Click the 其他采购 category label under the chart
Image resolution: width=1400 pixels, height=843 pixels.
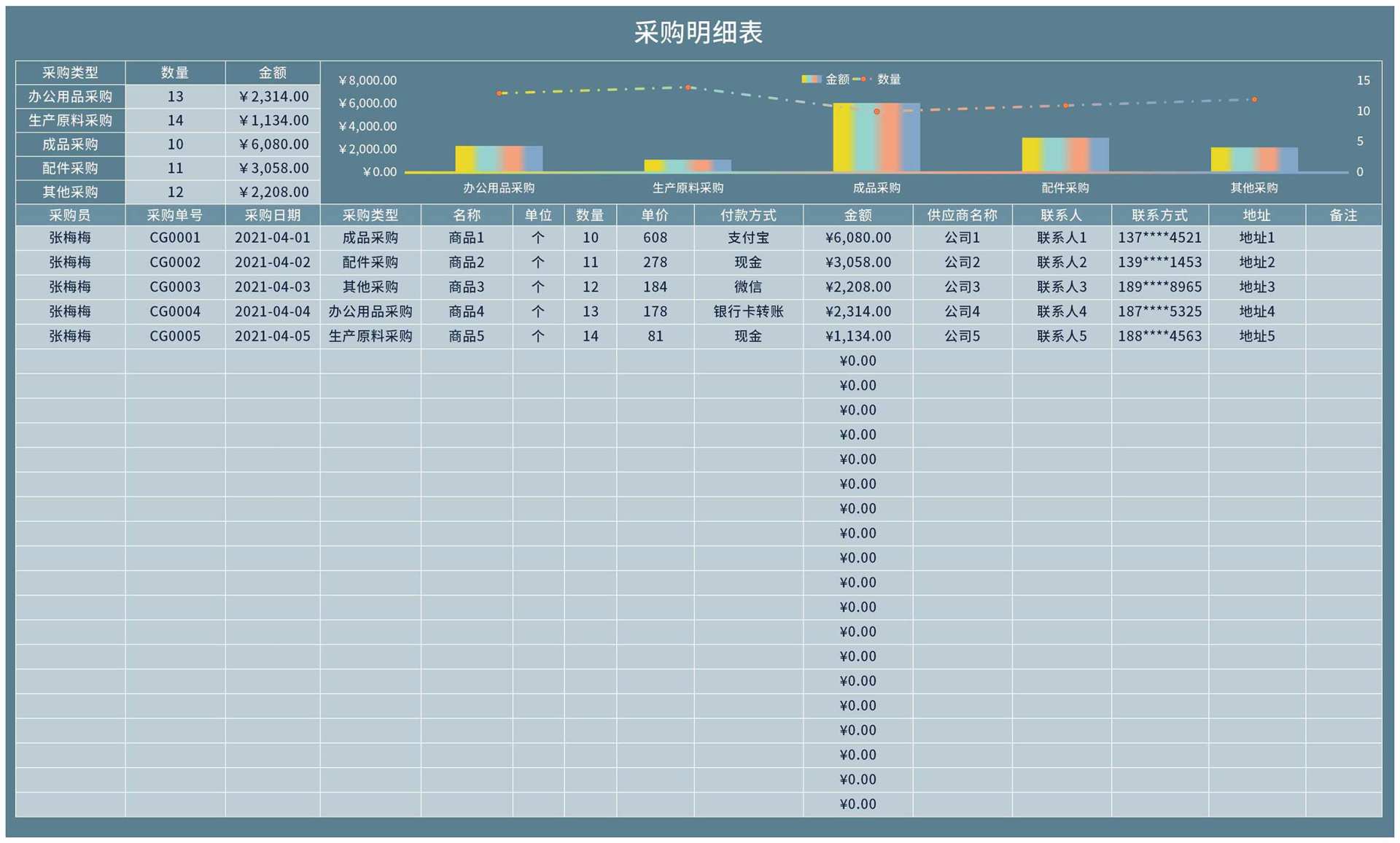pyautogui.click(x=1253, y=187)
